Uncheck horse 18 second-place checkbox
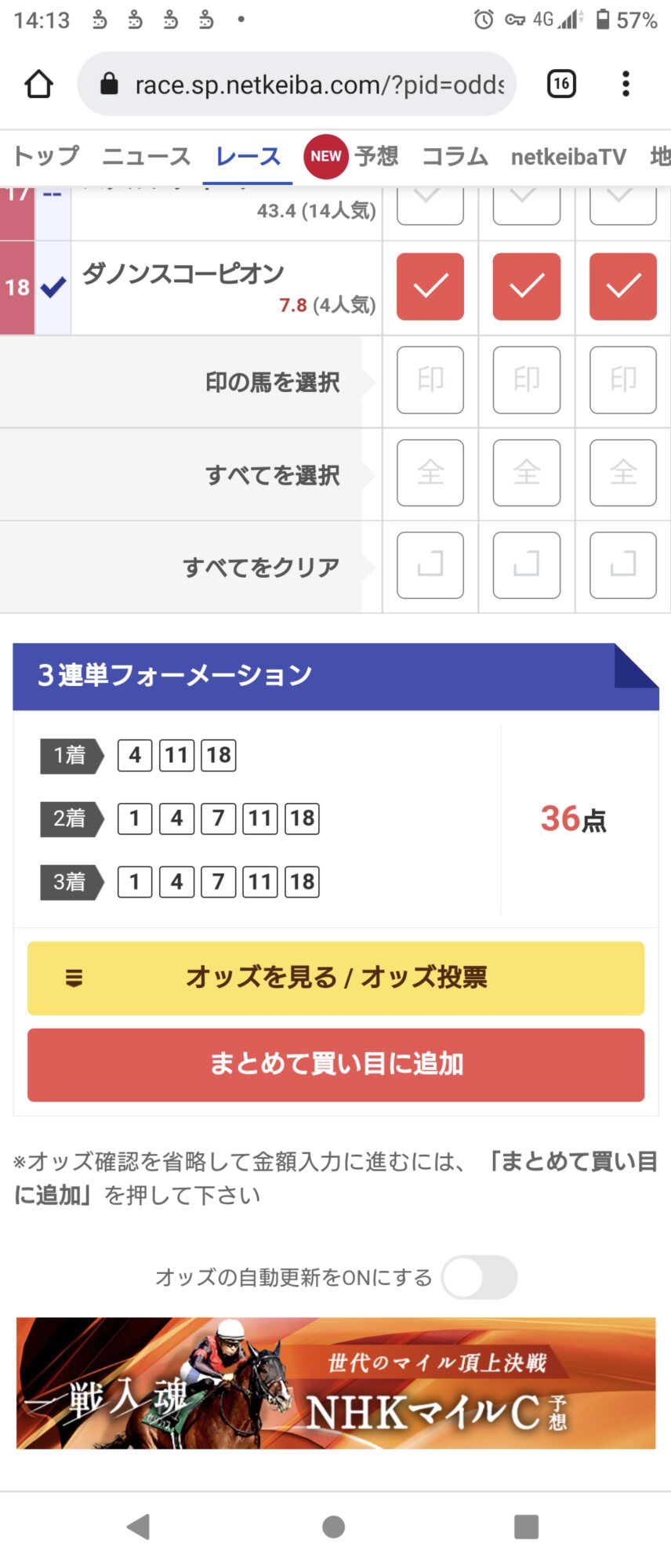This screenshot has width=671, height=1568. (x=527, y=287)
